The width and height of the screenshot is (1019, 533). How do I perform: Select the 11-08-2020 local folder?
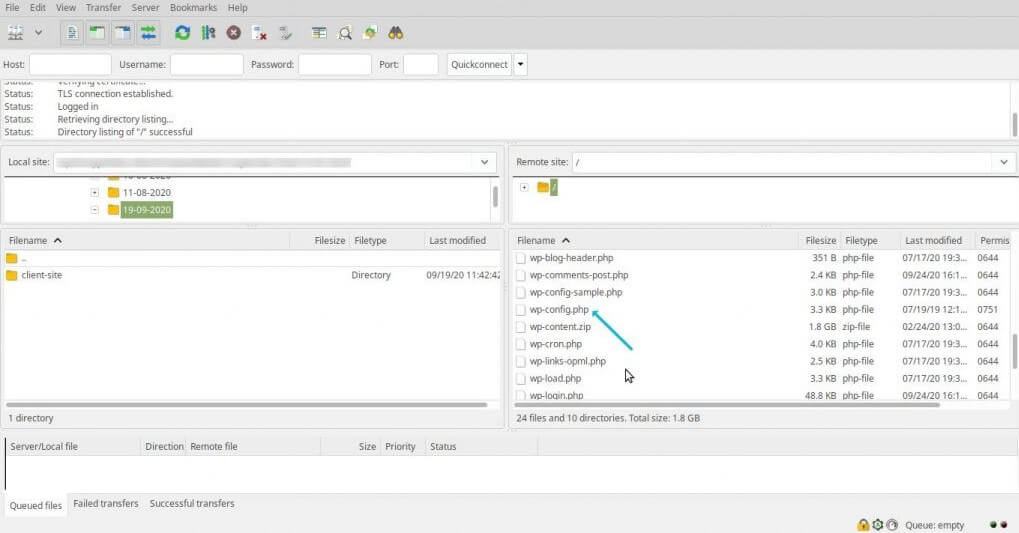click(146, 192)
